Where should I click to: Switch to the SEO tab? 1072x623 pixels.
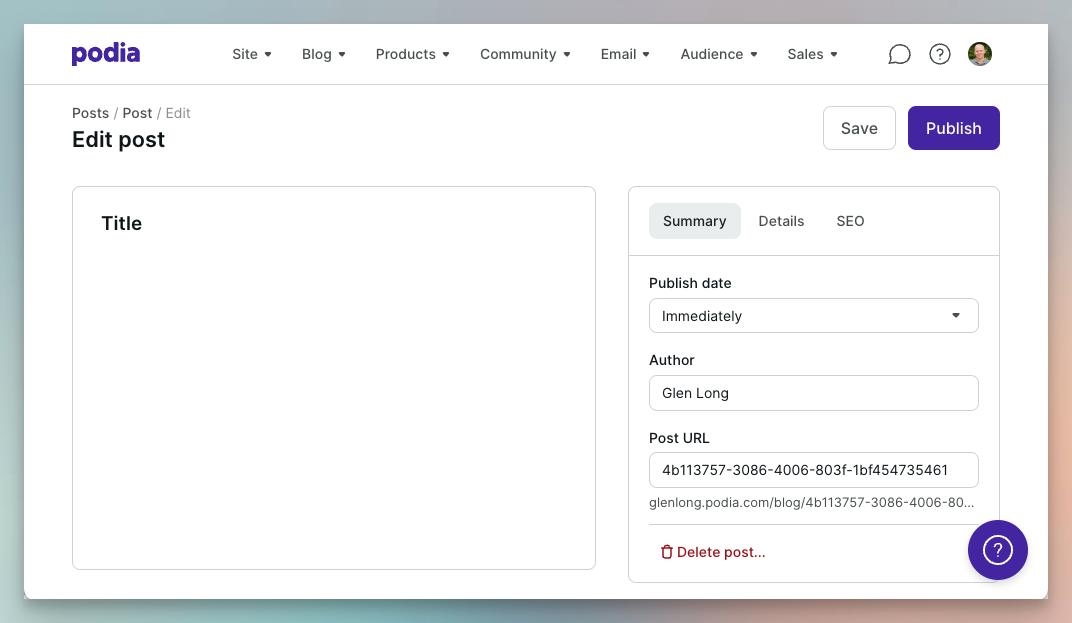point(850,221)
